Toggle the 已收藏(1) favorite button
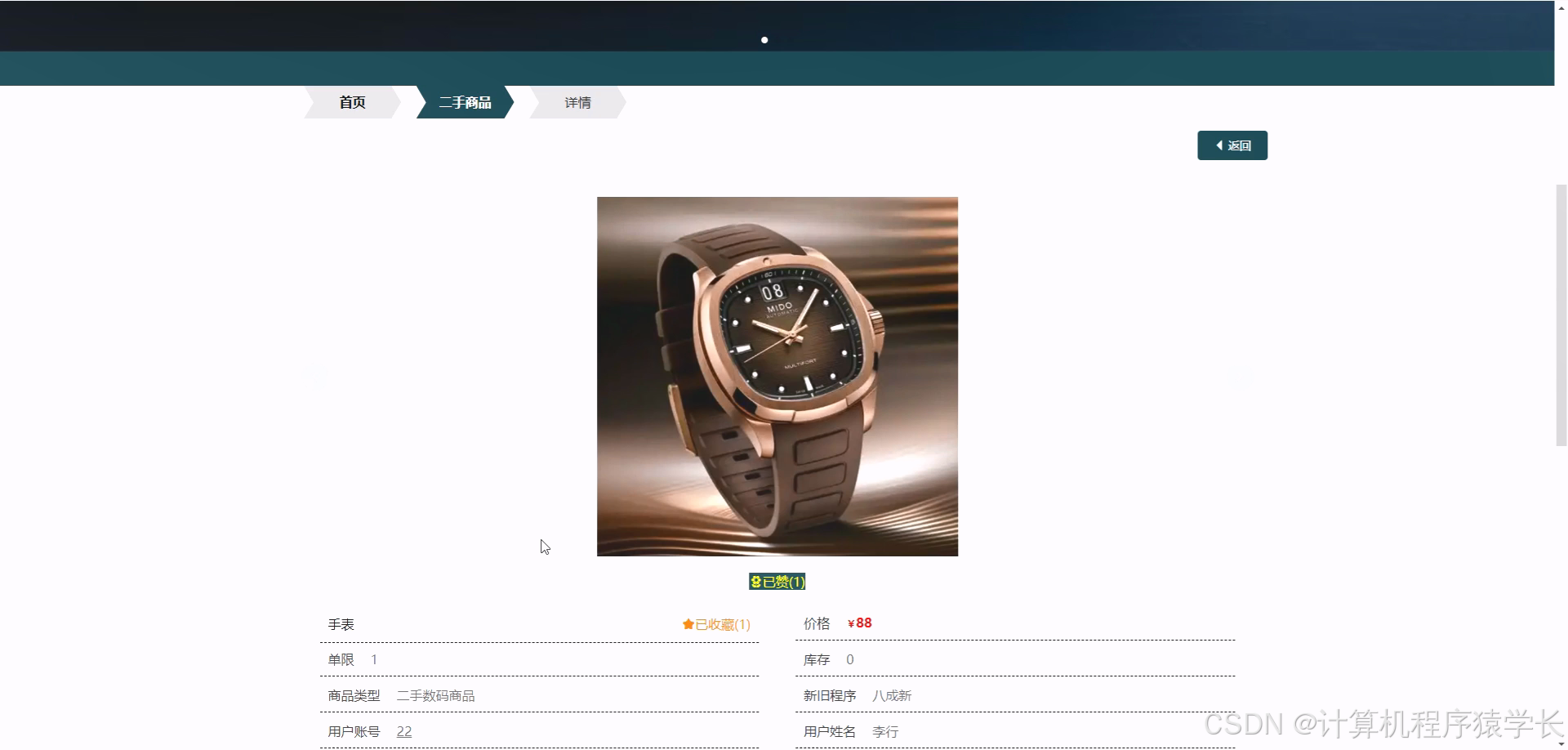 tap(716, 624)
